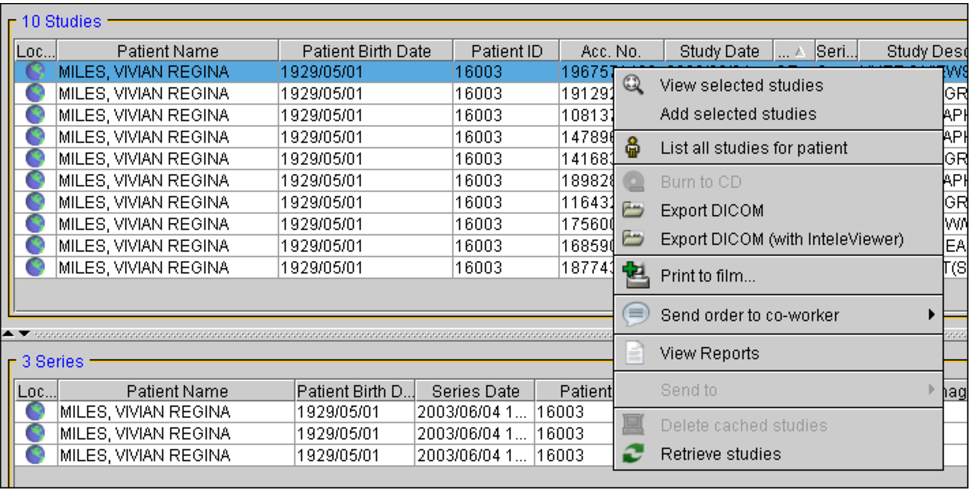Select View Reports in the context menu
The height and width of the screenshot is (496, 979).
(709, 353)
